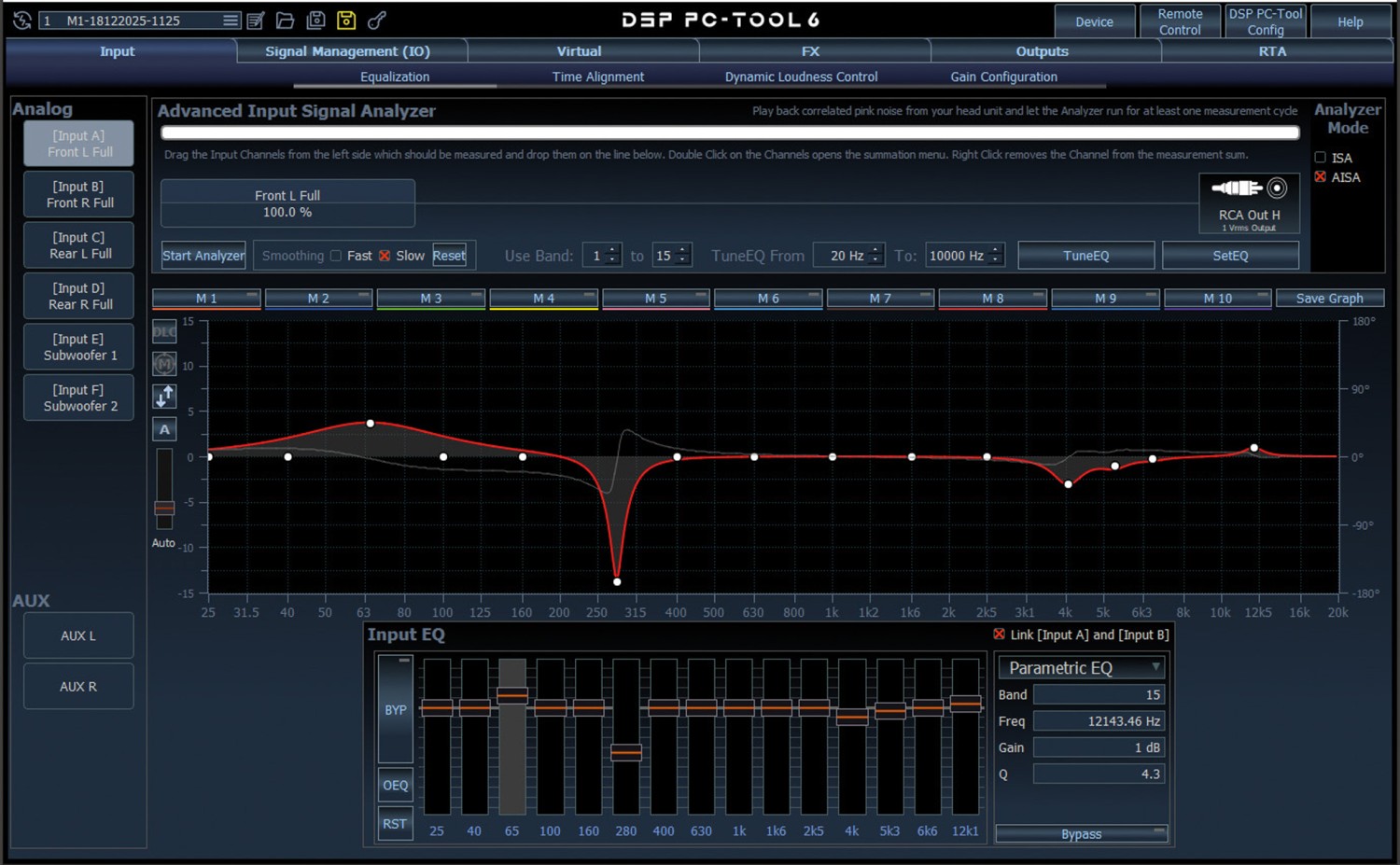Toggle the Fast smoothing checkbox
The width and height of the screenshot is (1400, 865).
[336, 256]
